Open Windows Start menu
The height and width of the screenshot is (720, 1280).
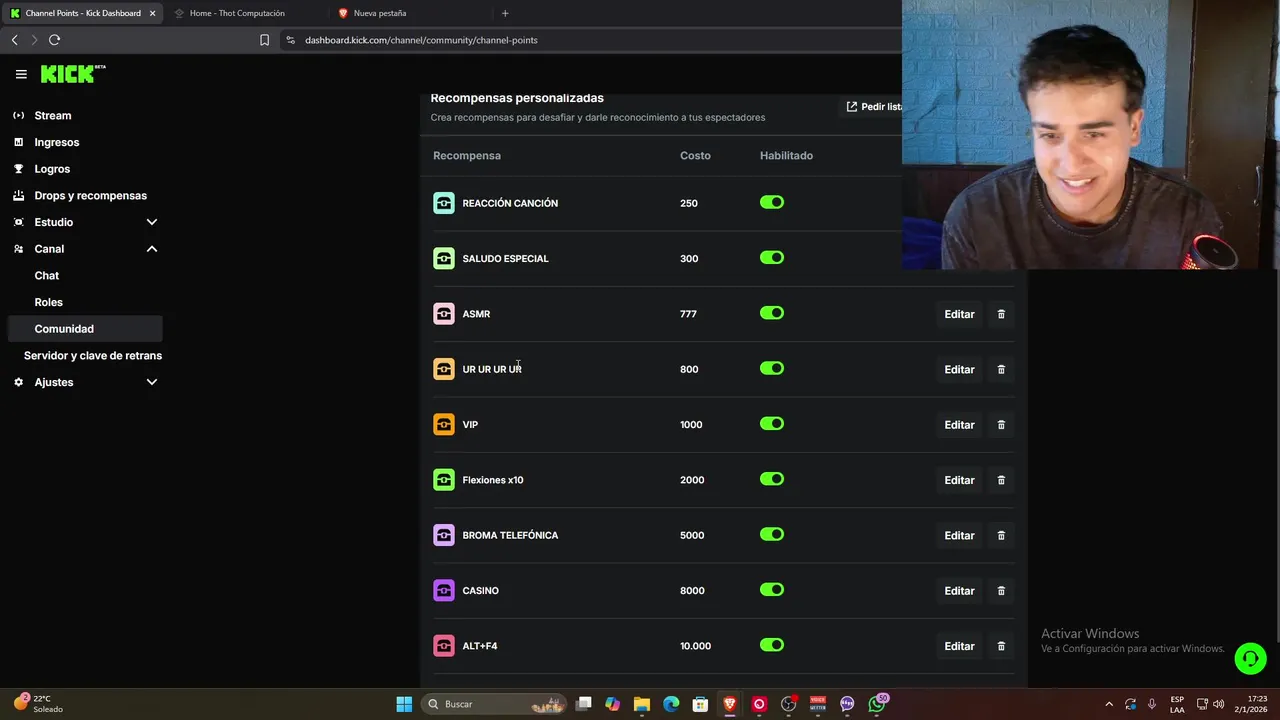[x=404, y=704]
